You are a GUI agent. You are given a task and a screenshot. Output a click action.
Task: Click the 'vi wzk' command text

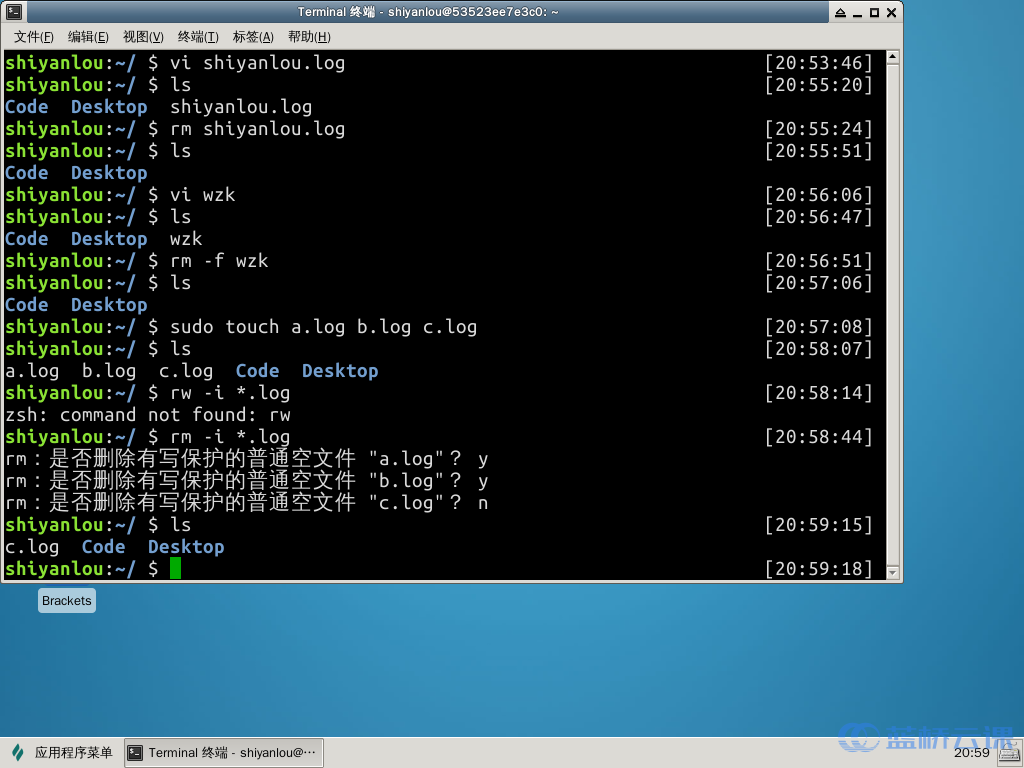202,195
